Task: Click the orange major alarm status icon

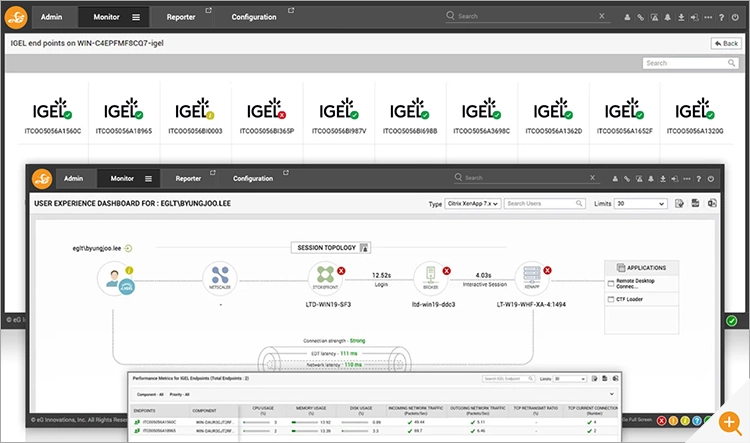Action: click(673, 421)
